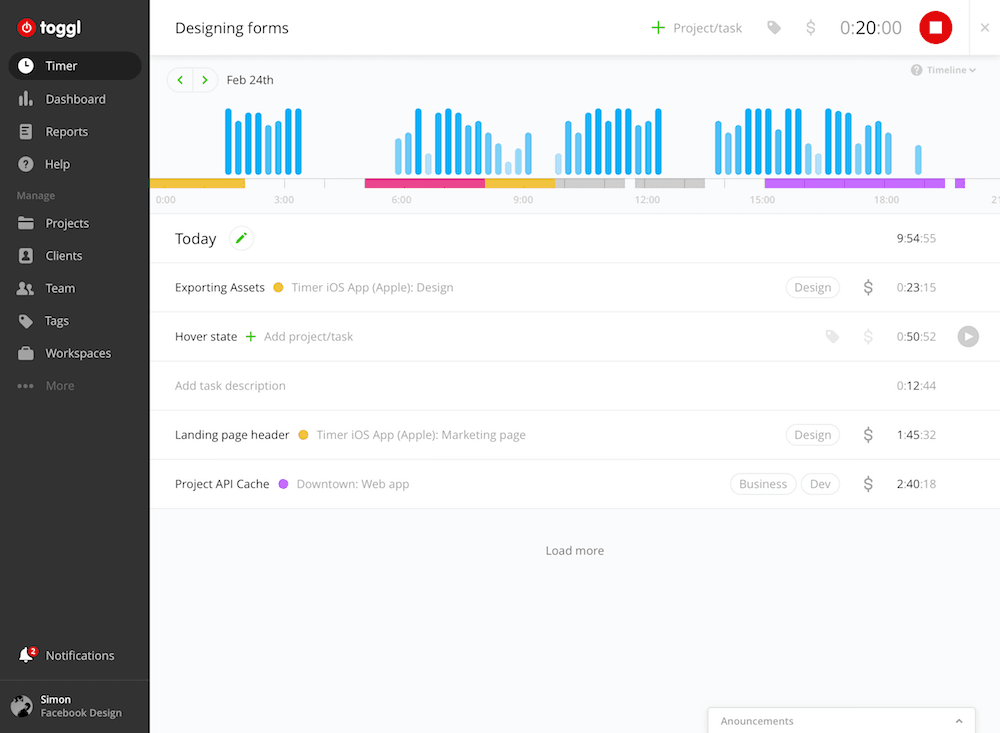Stop the running timer with red button
The width and height of the screenshot is (1000, 733).
935,28
